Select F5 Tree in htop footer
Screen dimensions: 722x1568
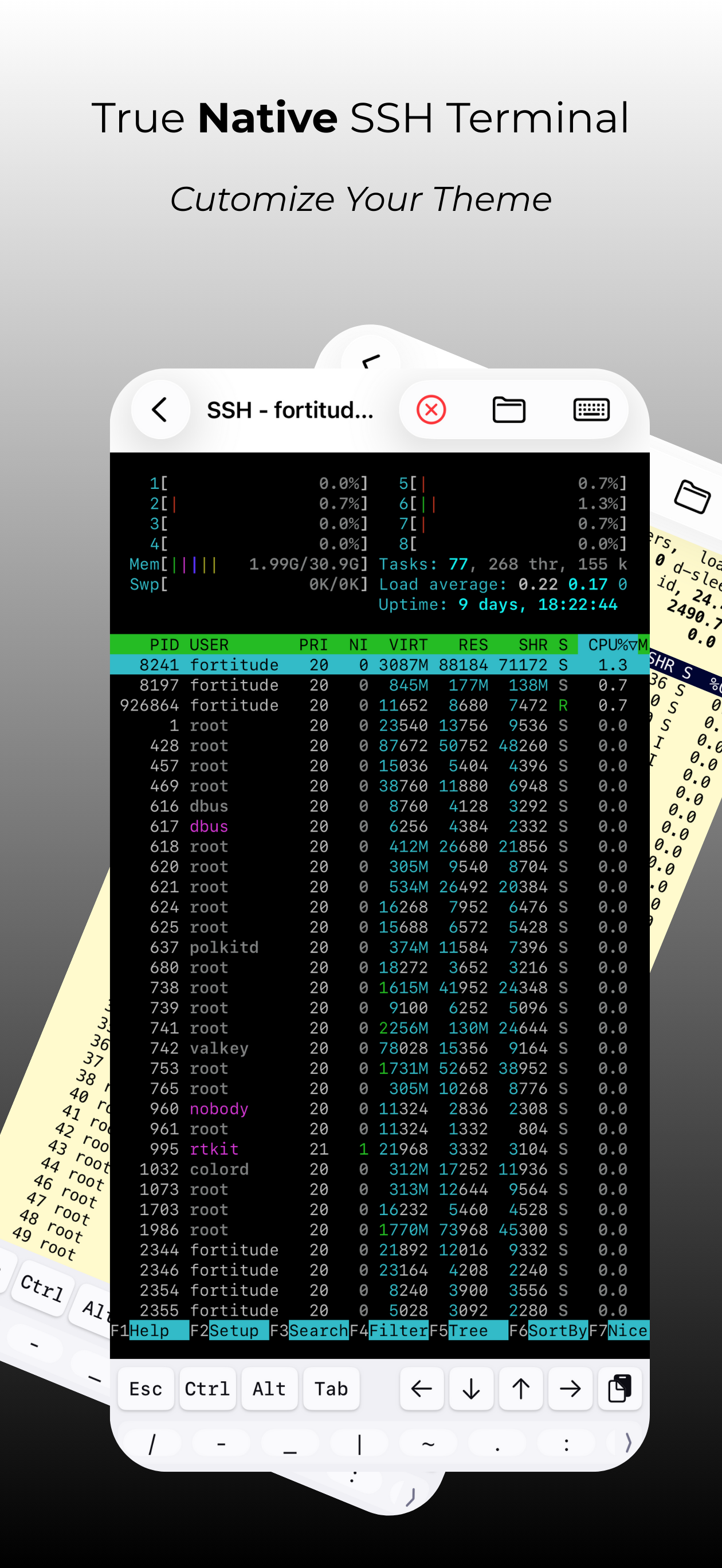[x=469, y=1331]
